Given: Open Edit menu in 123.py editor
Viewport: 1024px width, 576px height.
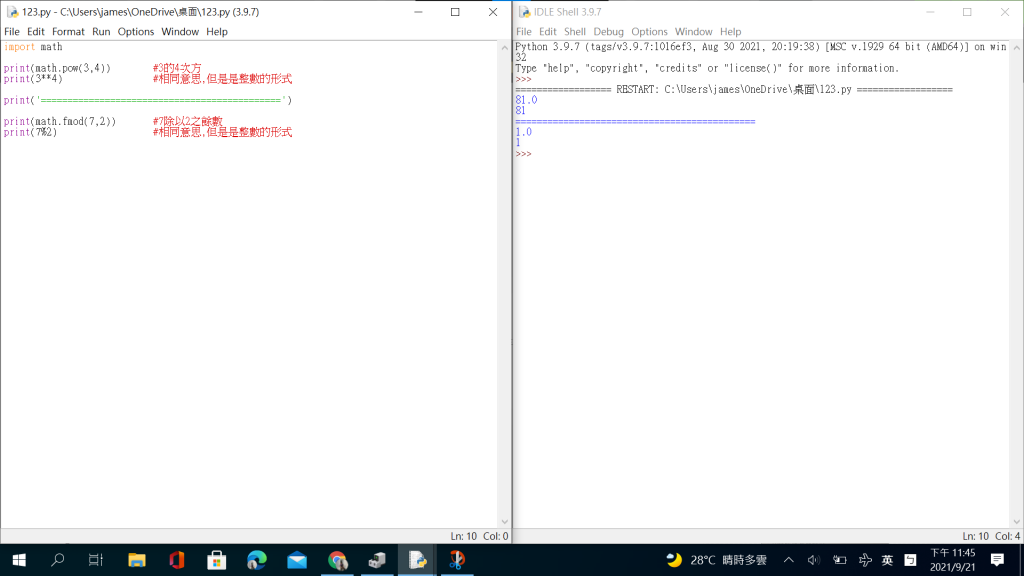Looking at the screenshot, I should pos(36,31).
